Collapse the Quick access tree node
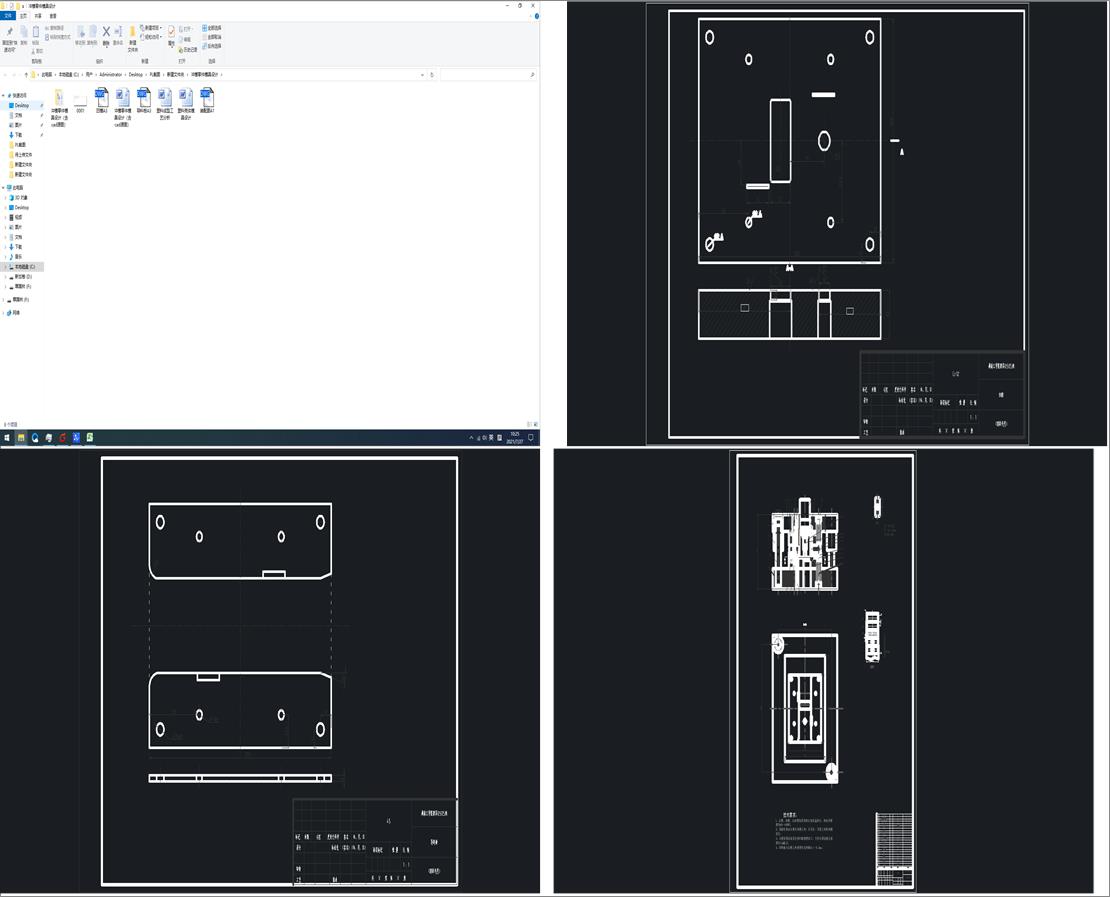The width and height of the screenshot is (1110, 897). [x=4, y=96]
